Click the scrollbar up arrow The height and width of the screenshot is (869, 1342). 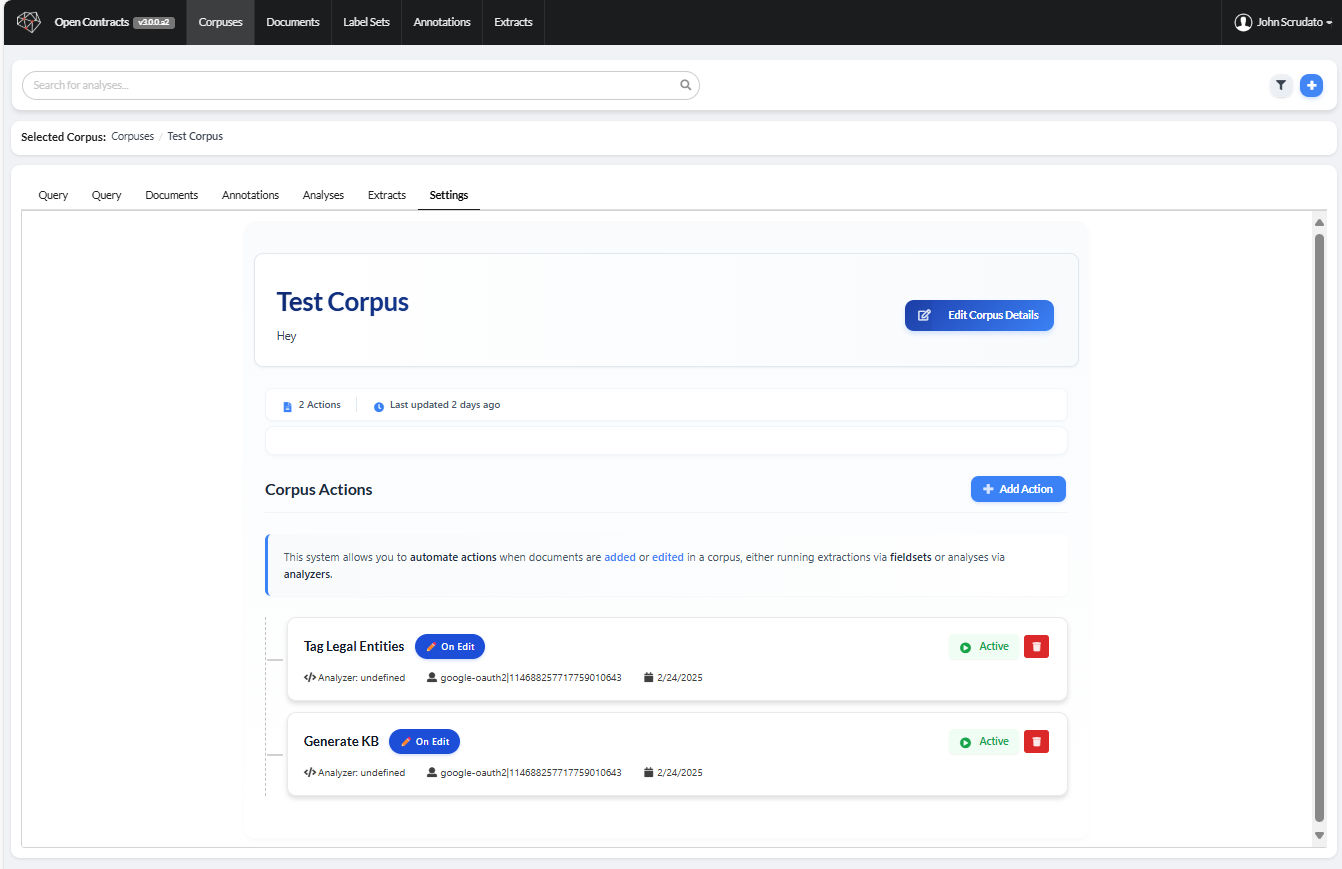[x=1319, y=223]
